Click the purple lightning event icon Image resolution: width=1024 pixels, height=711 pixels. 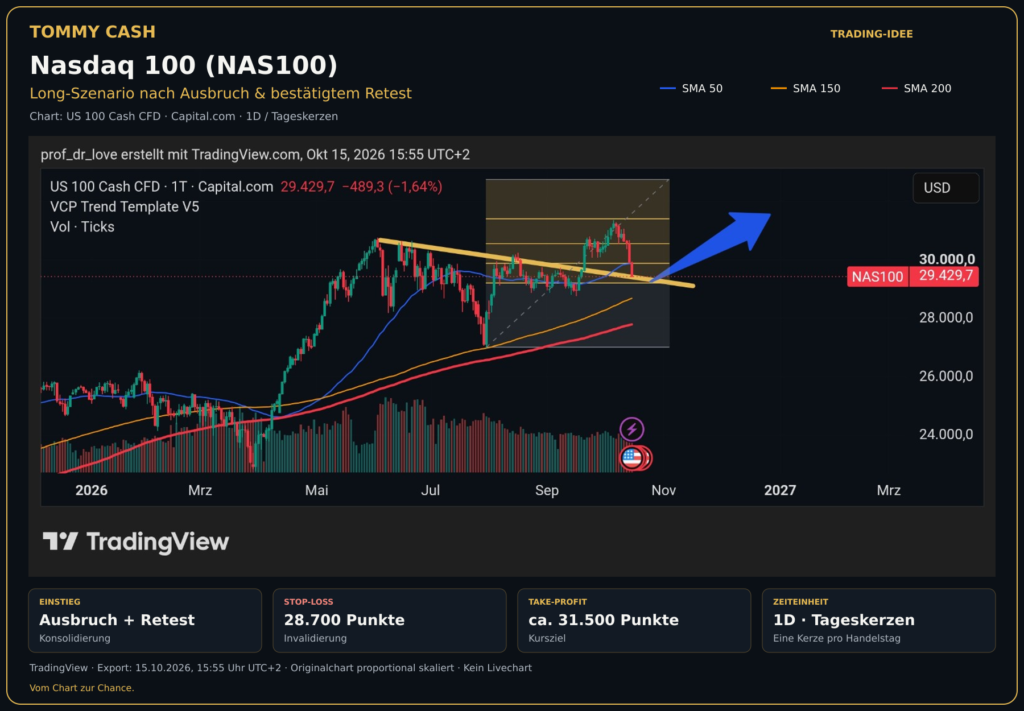(632, 430)
